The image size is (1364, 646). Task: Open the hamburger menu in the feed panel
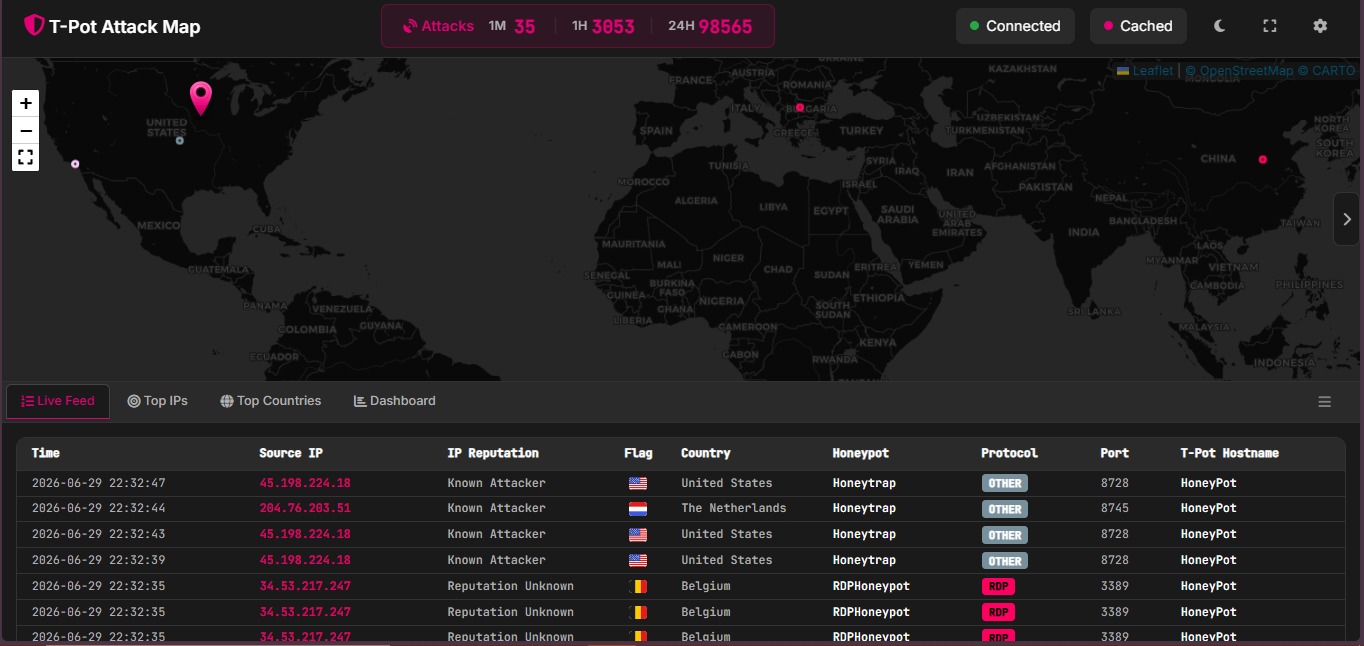1324,402
